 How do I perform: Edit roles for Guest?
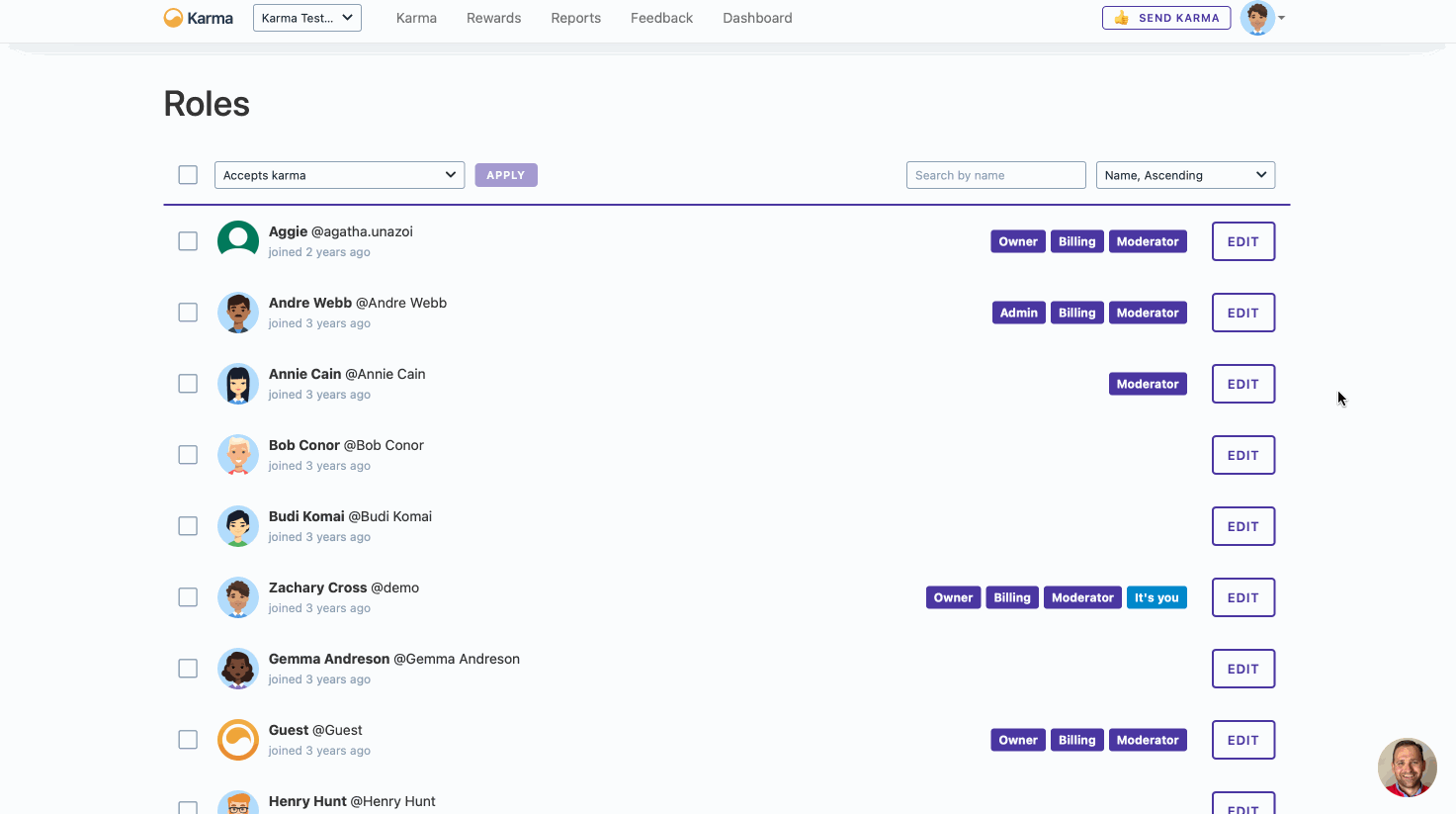(x=1243, y=740)
